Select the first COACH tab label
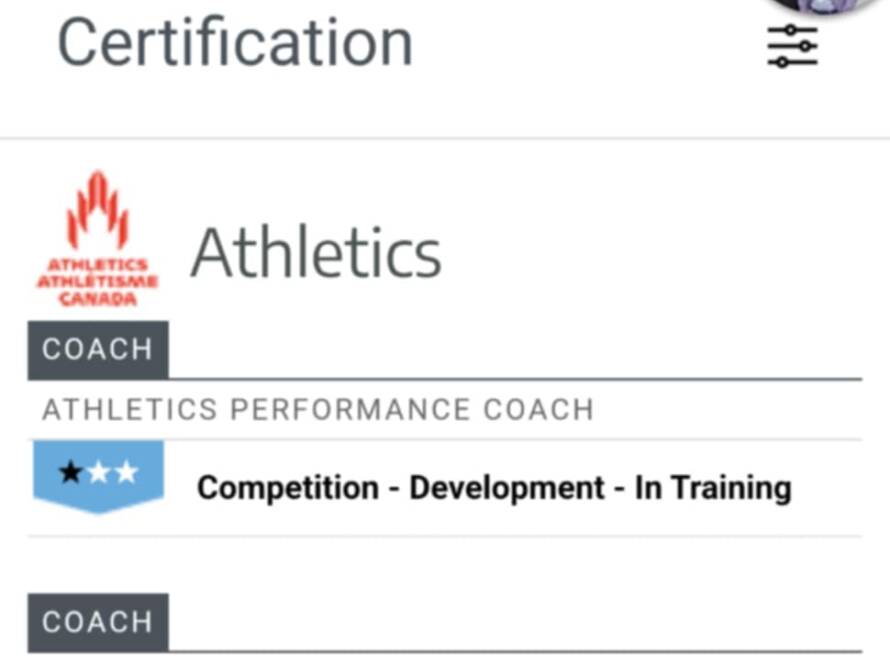This screenshot has height=664, width=890. tap(98, 349)
